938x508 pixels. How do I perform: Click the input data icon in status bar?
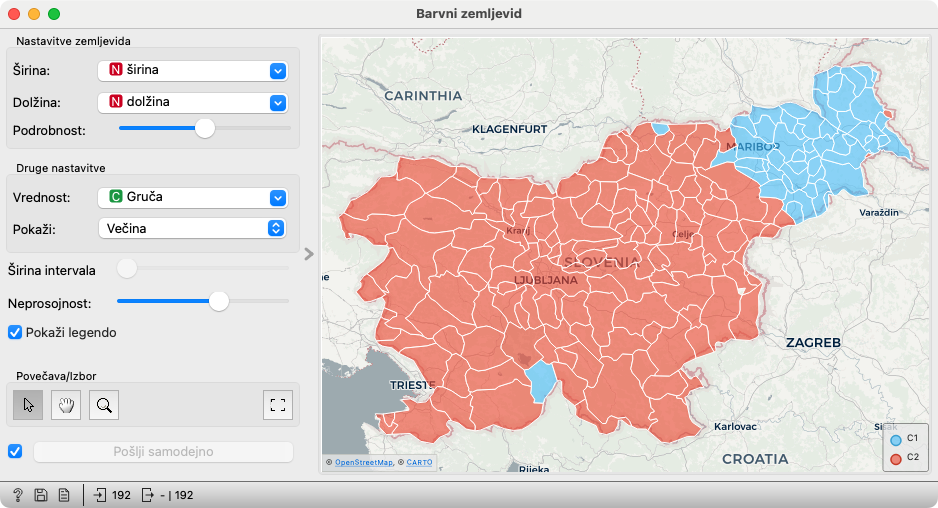pos(100,494)
